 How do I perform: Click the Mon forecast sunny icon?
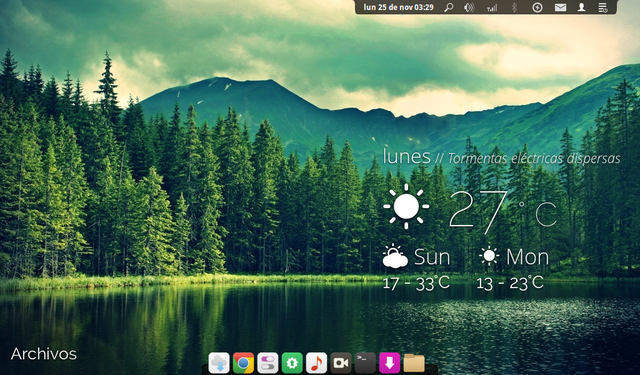pos(489,256)
